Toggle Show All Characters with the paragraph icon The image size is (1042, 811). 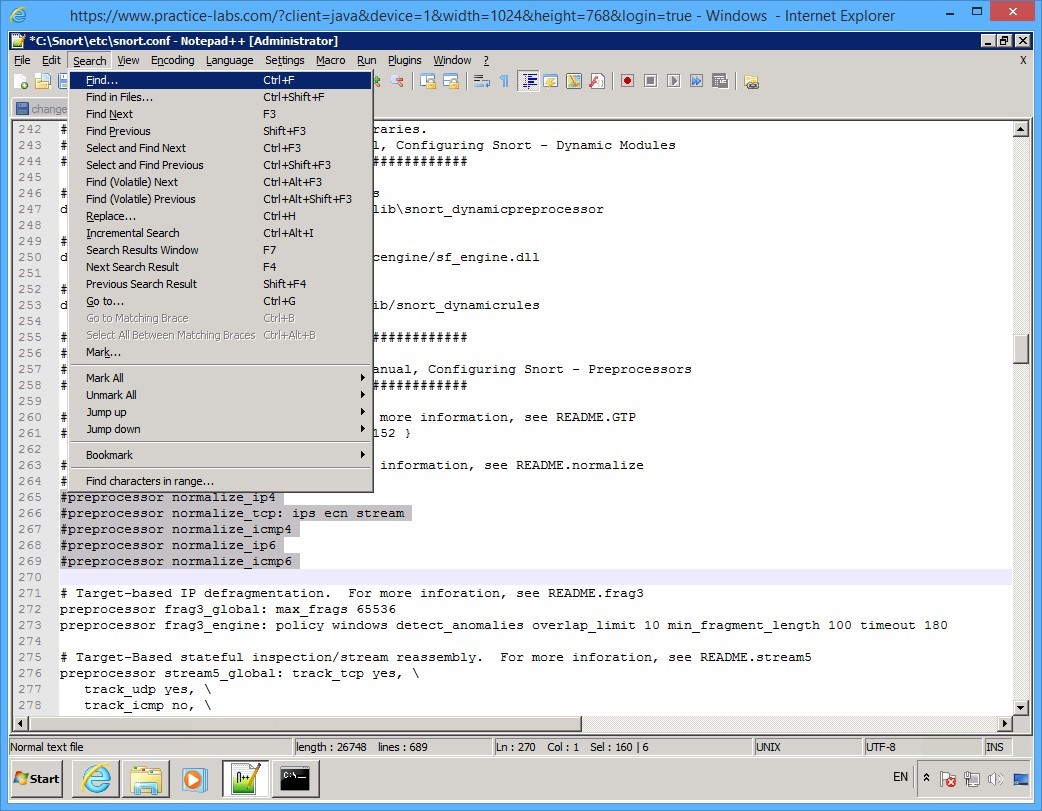505,80
